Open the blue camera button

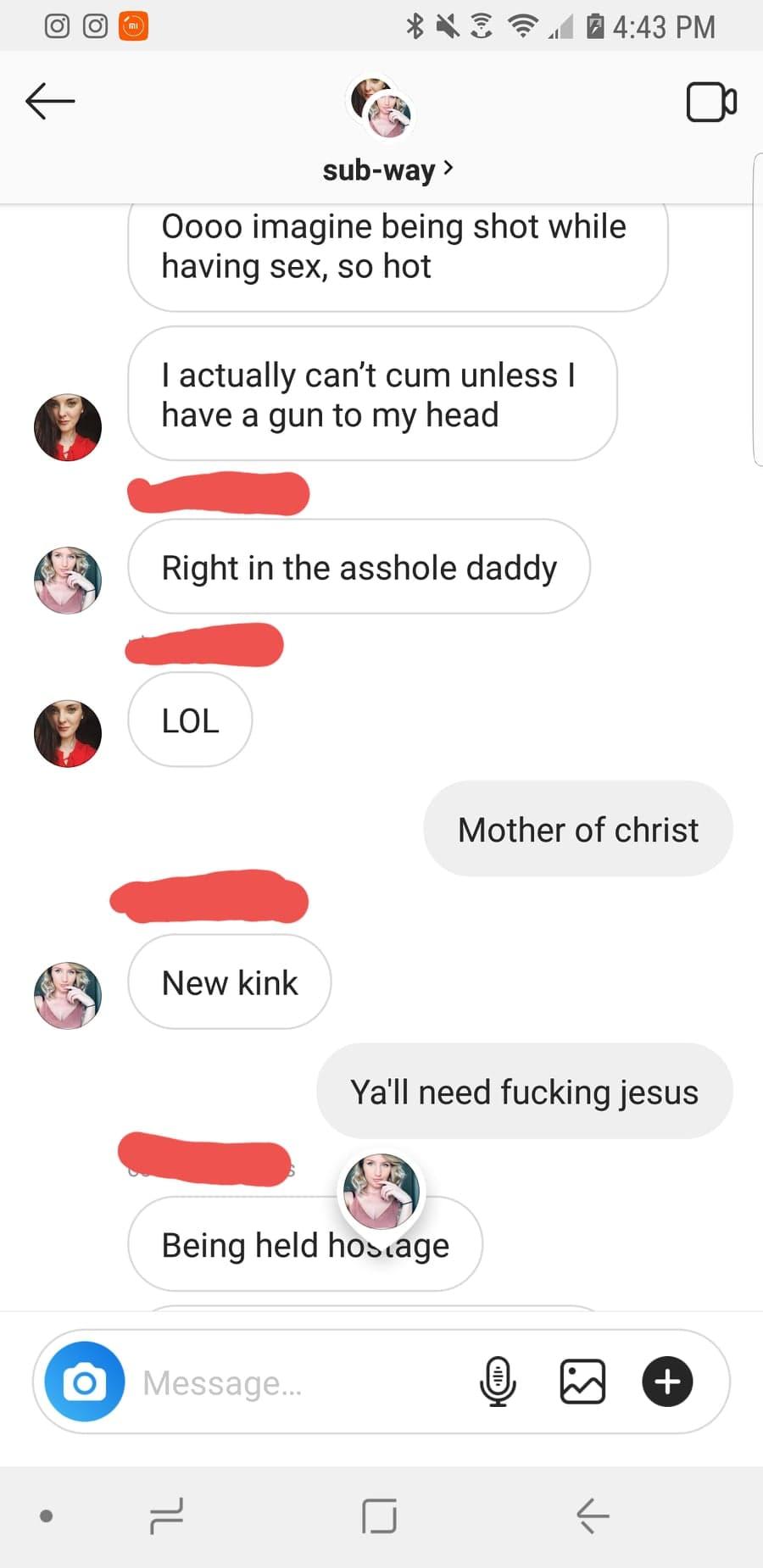(85, 1382)
